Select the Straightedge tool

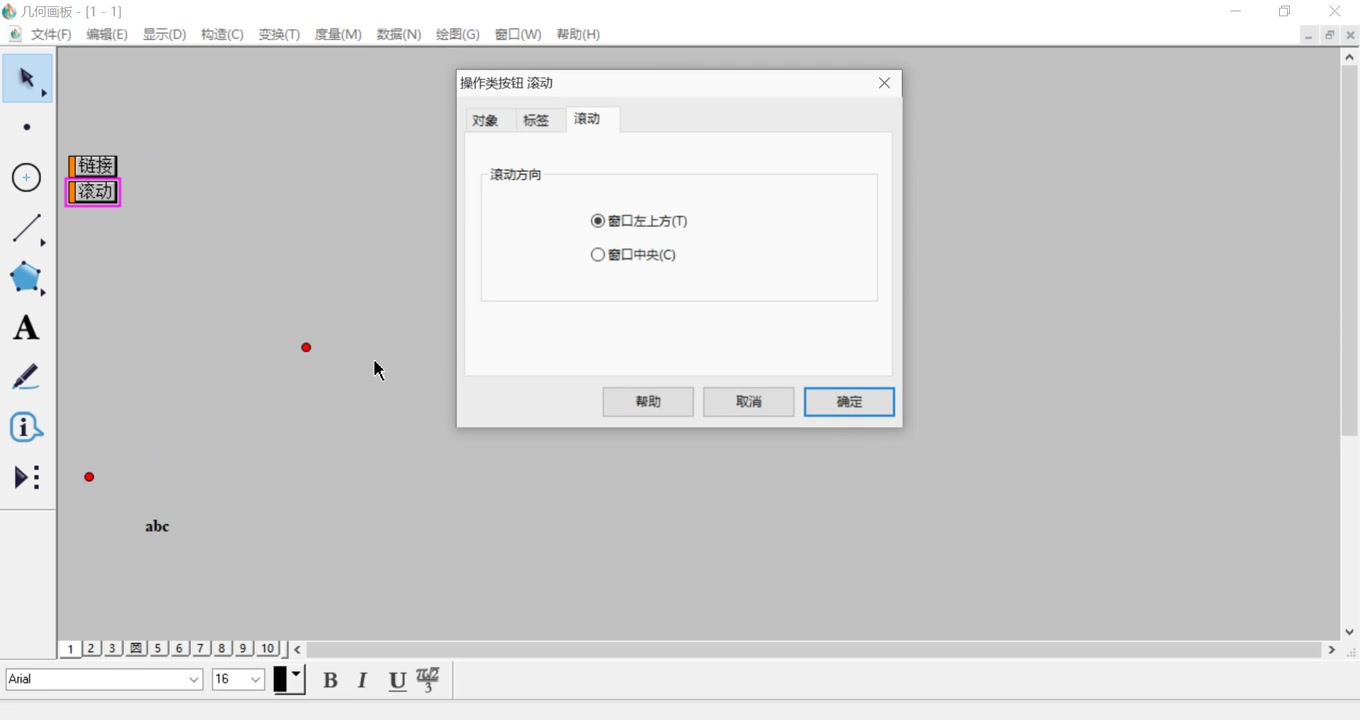[x=25, y=228]
